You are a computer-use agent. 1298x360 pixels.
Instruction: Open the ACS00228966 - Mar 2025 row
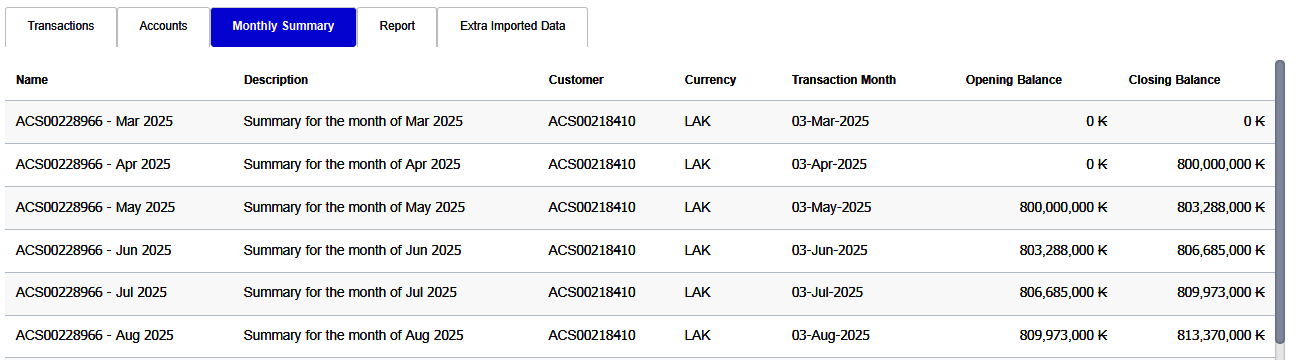639,122
